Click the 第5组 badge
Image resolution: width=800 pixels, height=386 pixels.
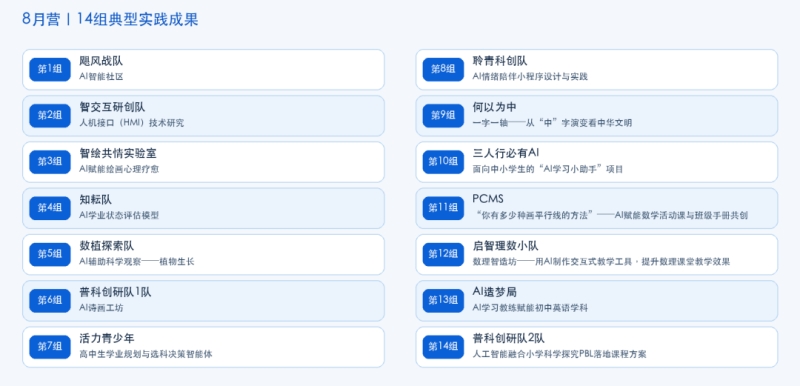coord(50,254)
